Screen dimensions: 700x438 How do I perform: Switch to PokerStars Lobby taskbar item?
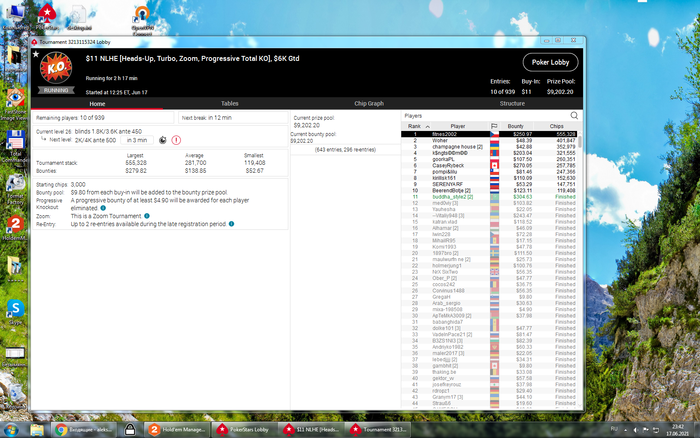point(244,430)
